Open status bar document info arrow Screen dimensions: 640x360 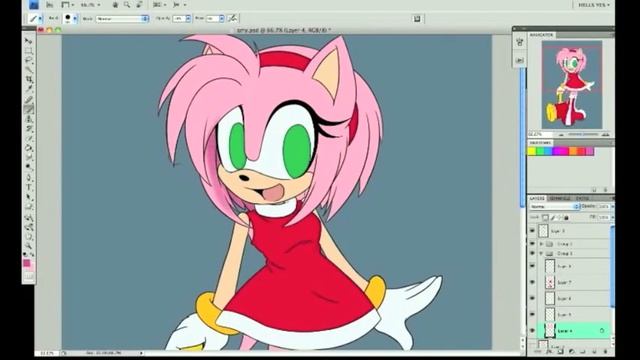[x=141, y=353]
